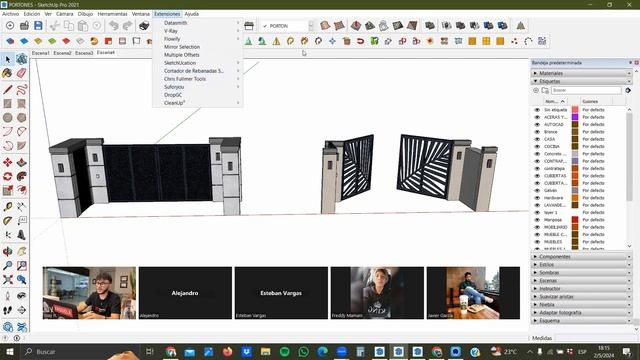Image resolution: width=640 pixels, height=360 pixels.
Task: Select the Follow Me tool
Action: click(x=22, y=176)
